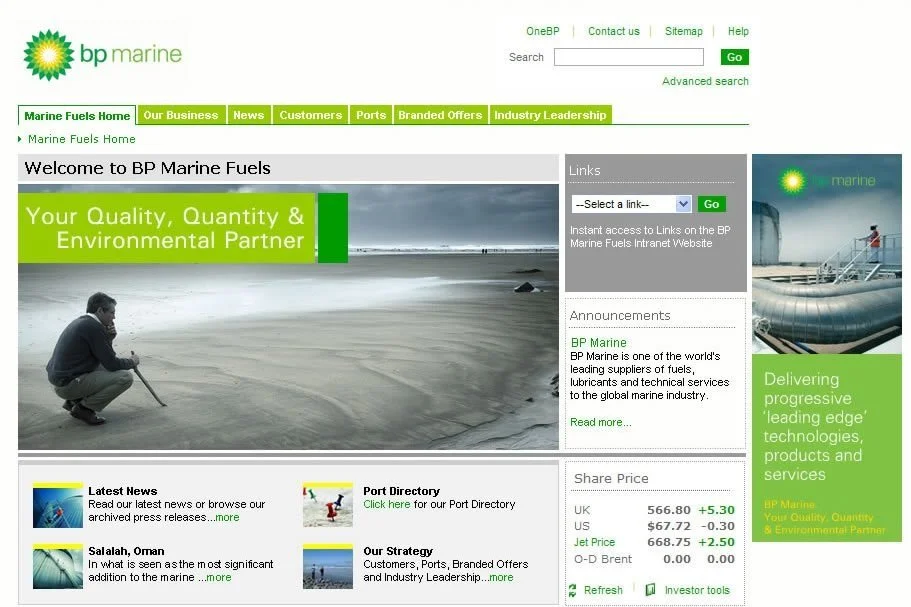
Task: Open the Contact us link
Action: [614, 31]
